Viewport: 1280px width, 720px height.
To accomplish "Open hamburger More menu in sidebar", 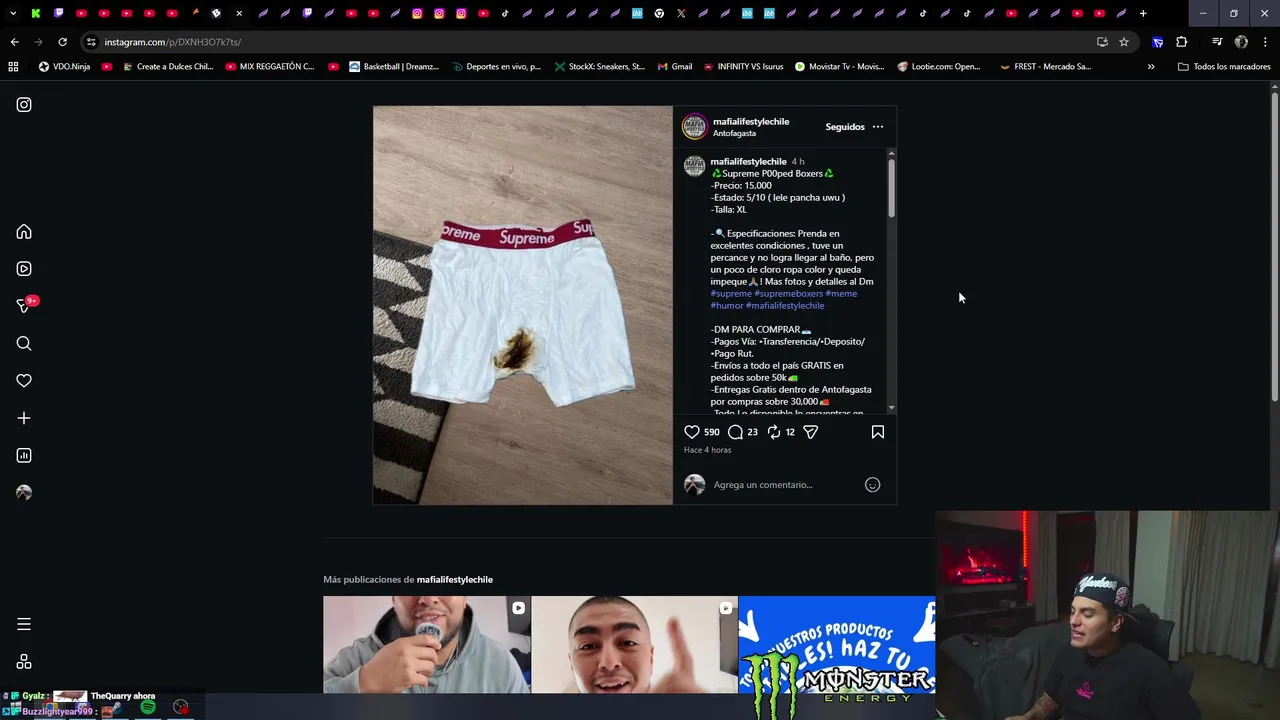I will [24, 624].
